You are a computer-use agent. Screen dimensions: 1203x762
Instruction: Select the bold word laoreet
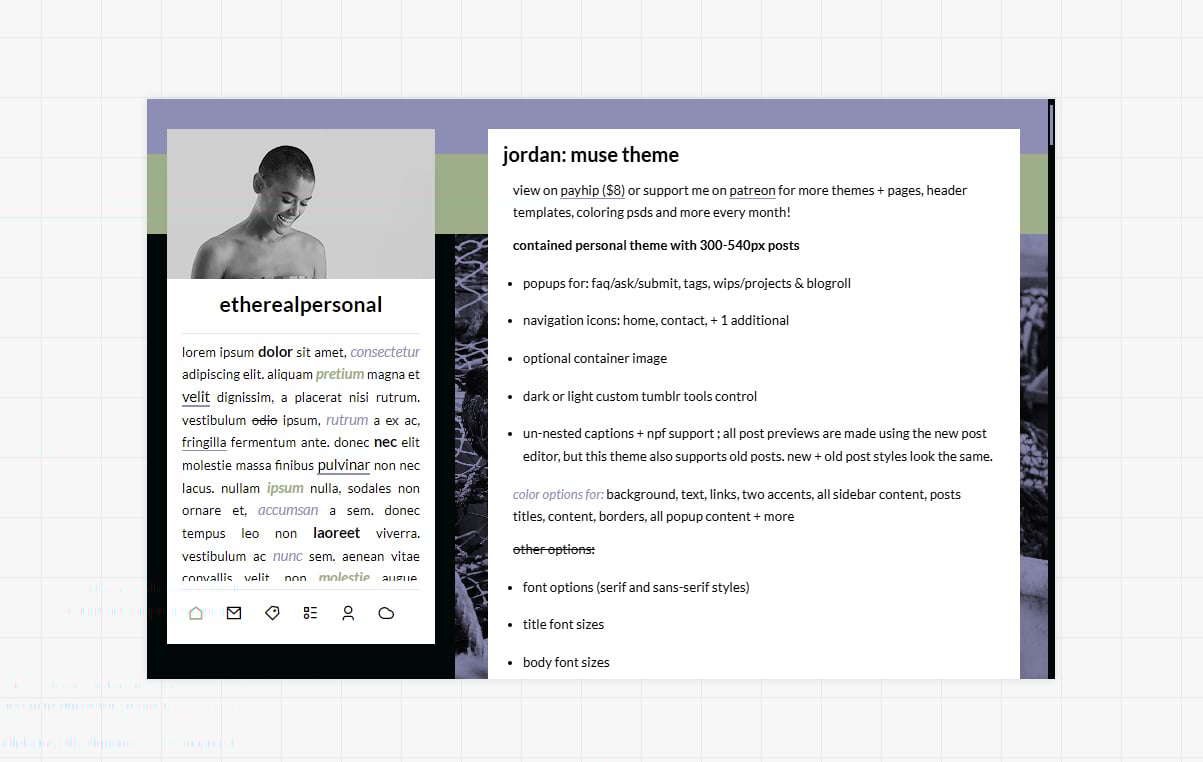tap(336, 533)
